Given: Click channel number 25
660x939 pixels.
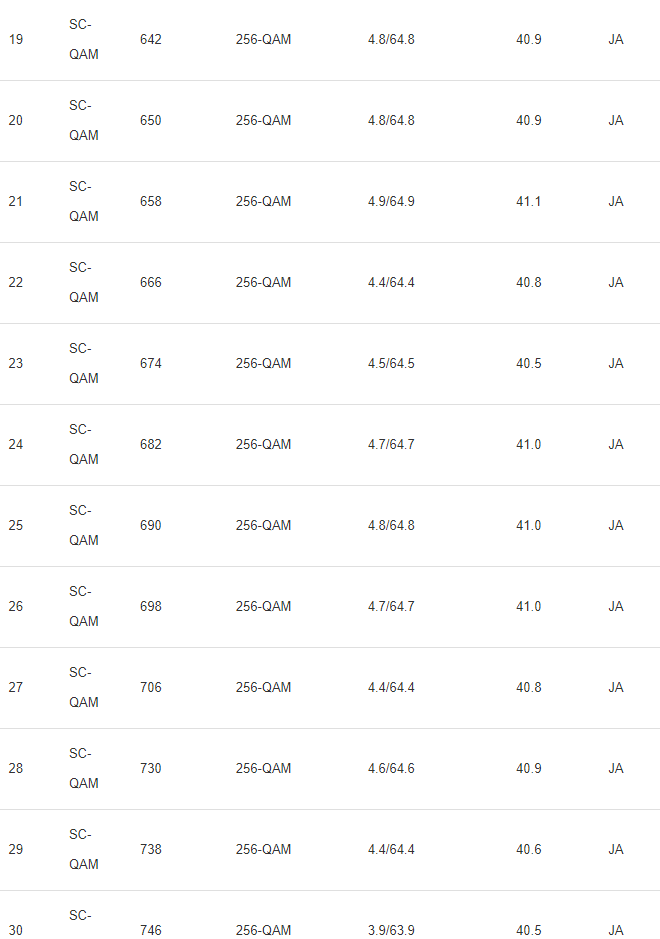Looking at the screenshot, I should [x=16, y=526].
